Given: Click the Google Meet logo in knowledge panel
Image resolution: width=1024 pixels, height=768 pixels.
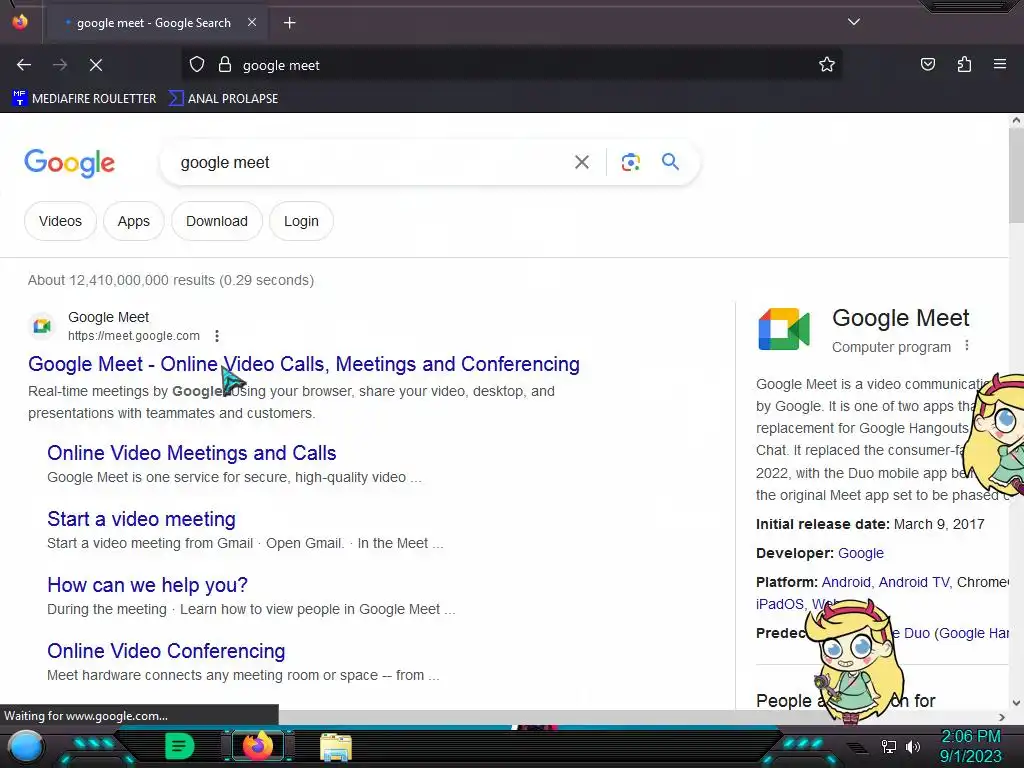Looking at the screenshot, I should [784, 329].
